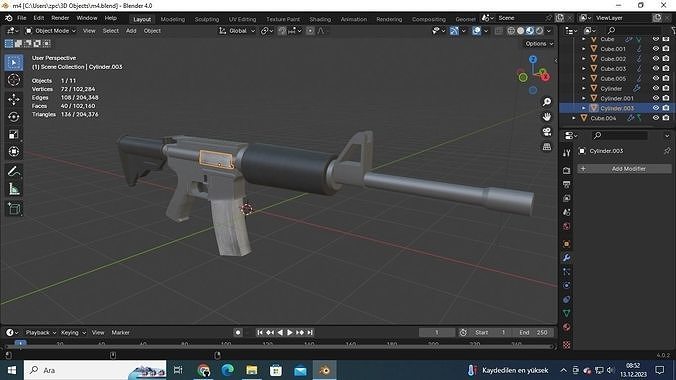Select the Scale tool
The height and width of the screenshot is (380, 676).
(14, 135)
